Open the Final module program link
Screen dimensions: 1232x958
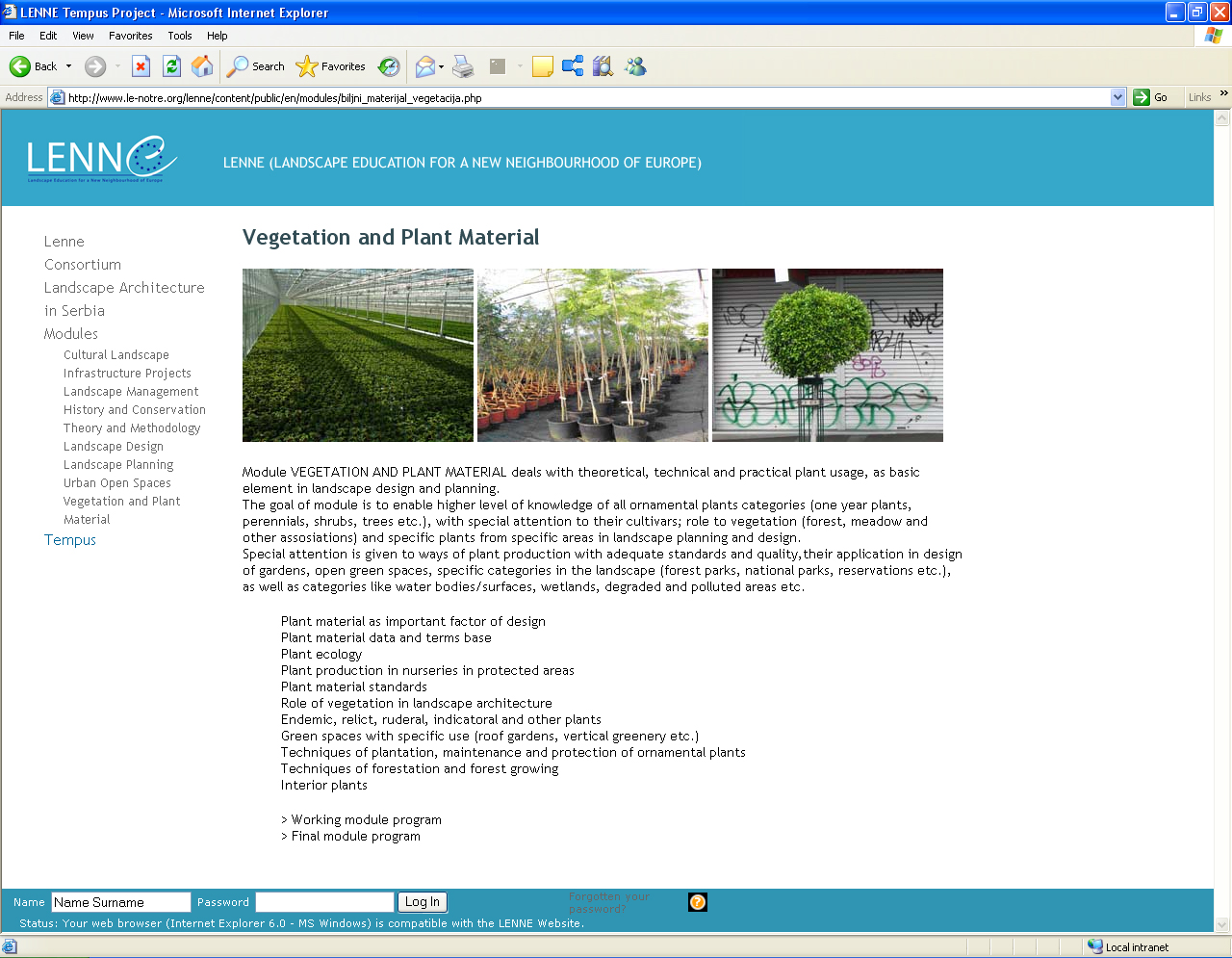355,837
